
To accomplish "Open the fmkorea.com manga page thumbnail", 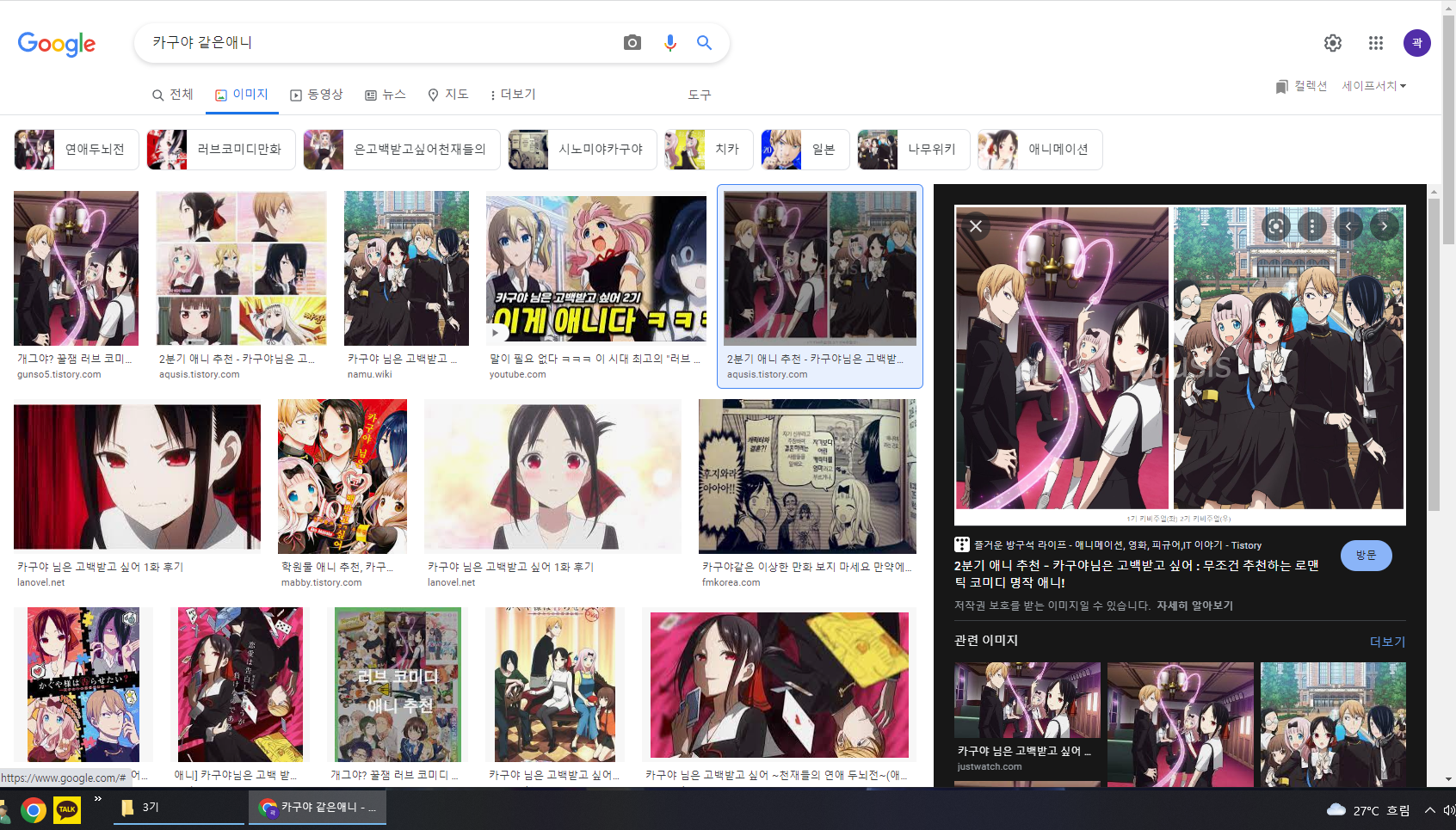I will click(x=807, y=476).
